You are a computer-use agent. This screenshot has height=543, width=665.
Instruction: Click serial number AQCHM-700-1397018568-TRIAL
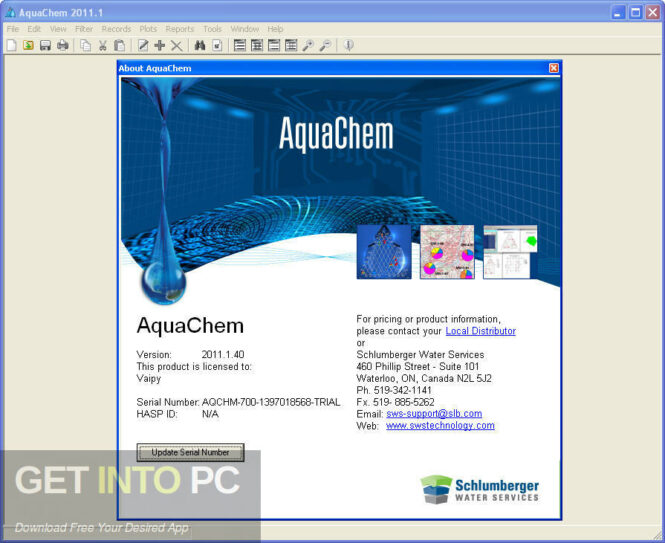(x=271, y=402)
